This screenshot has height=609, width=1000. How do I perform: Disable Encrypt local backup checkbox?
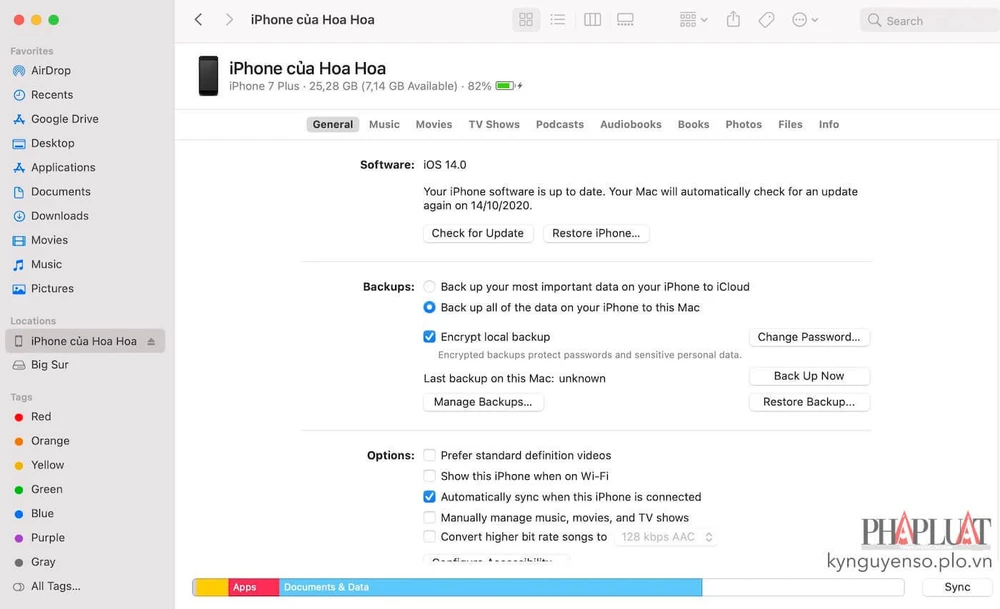(429, 337)
